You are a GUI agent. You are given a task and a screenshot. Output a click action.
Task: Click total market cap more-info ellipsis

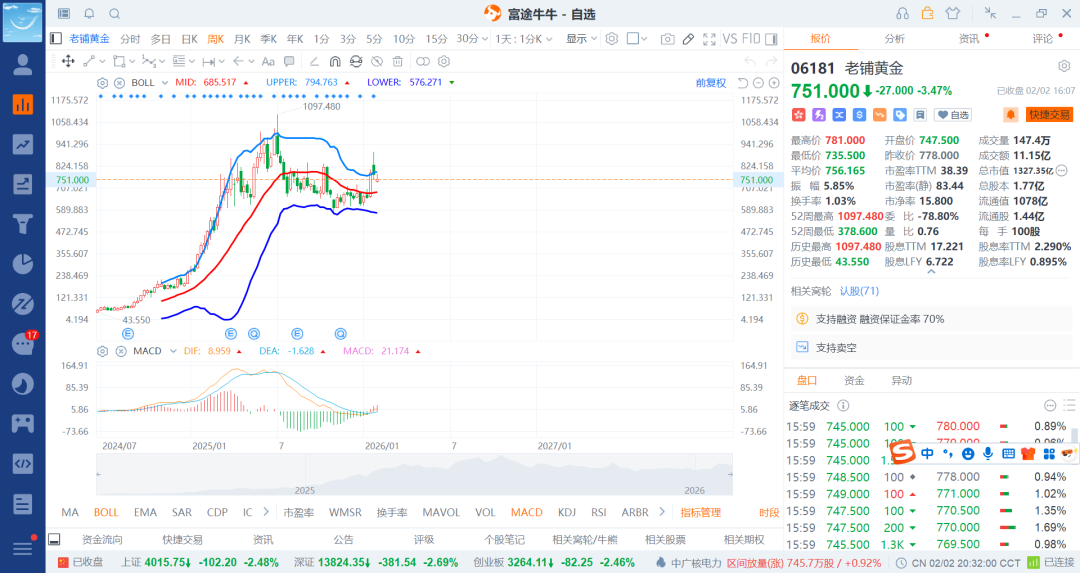click(1061, 170)
